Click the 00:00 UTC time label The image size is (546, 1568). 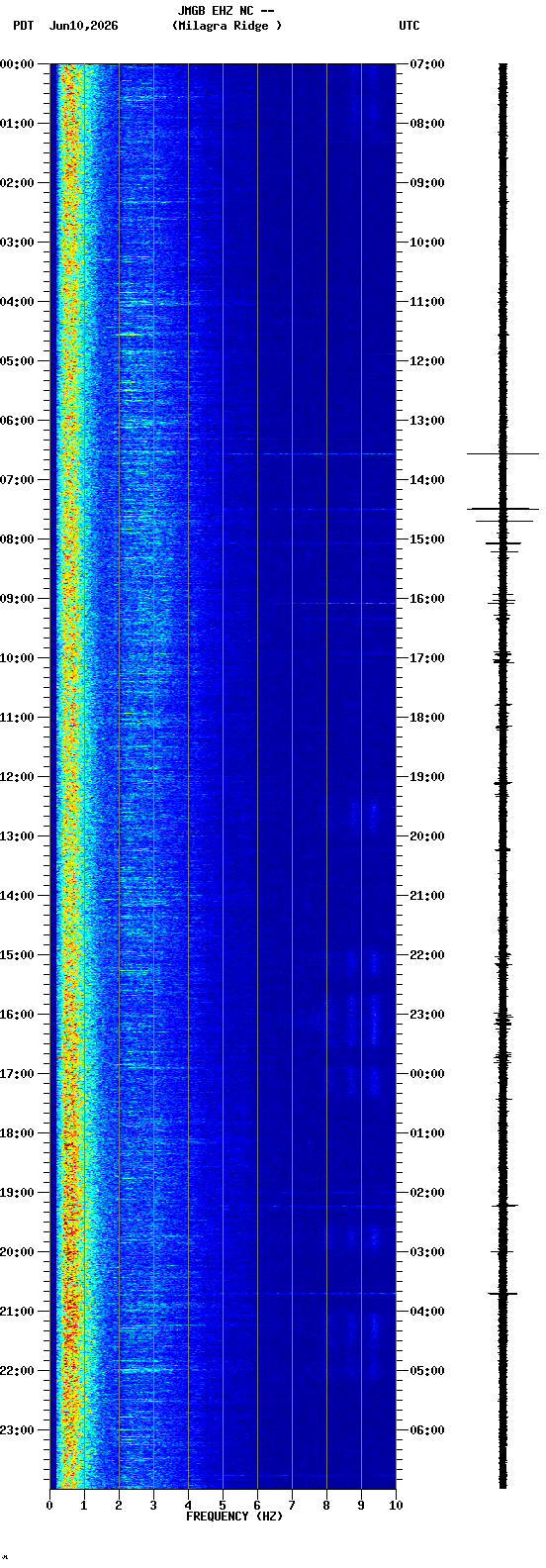(427, 1074)
